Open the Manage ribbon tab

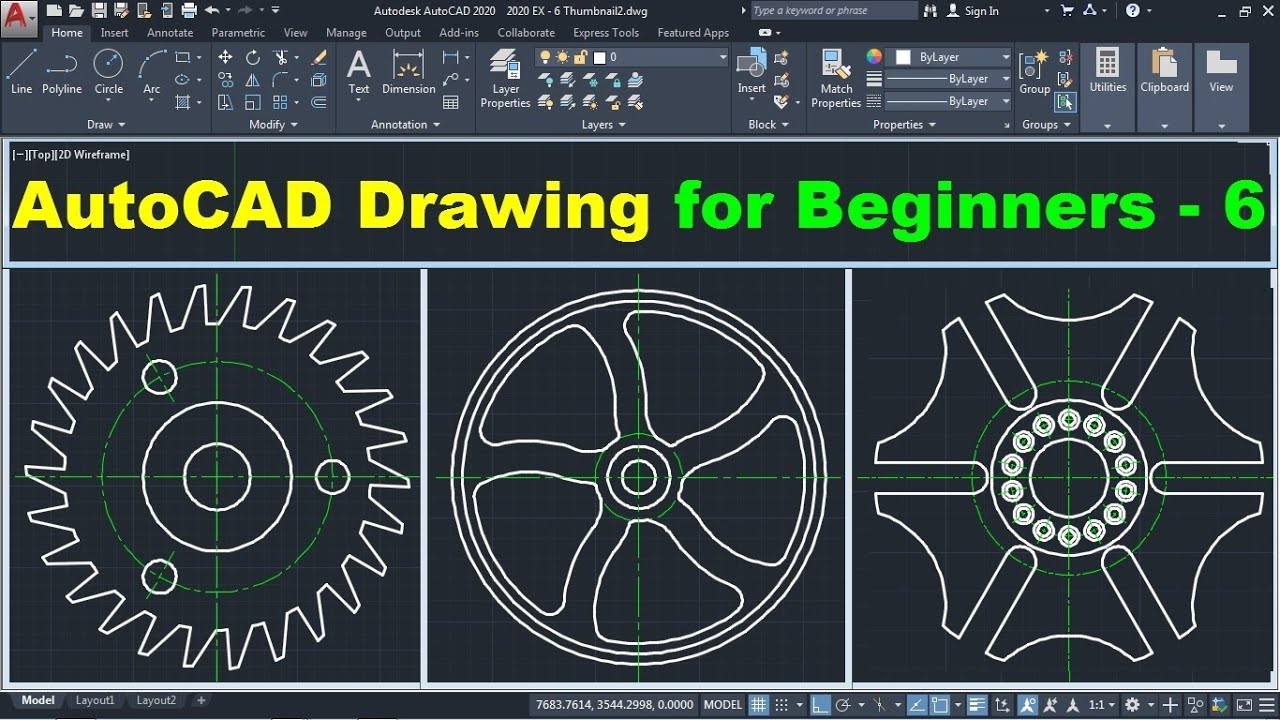tap(346, 32)
